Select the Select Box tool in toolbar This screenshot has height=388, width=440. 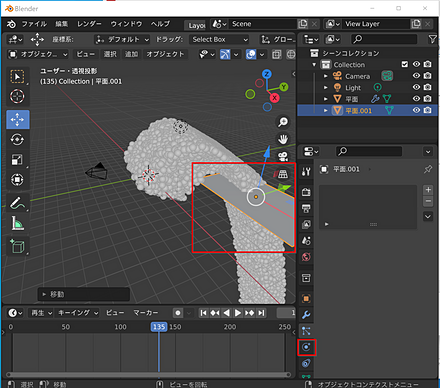(18, 77)
